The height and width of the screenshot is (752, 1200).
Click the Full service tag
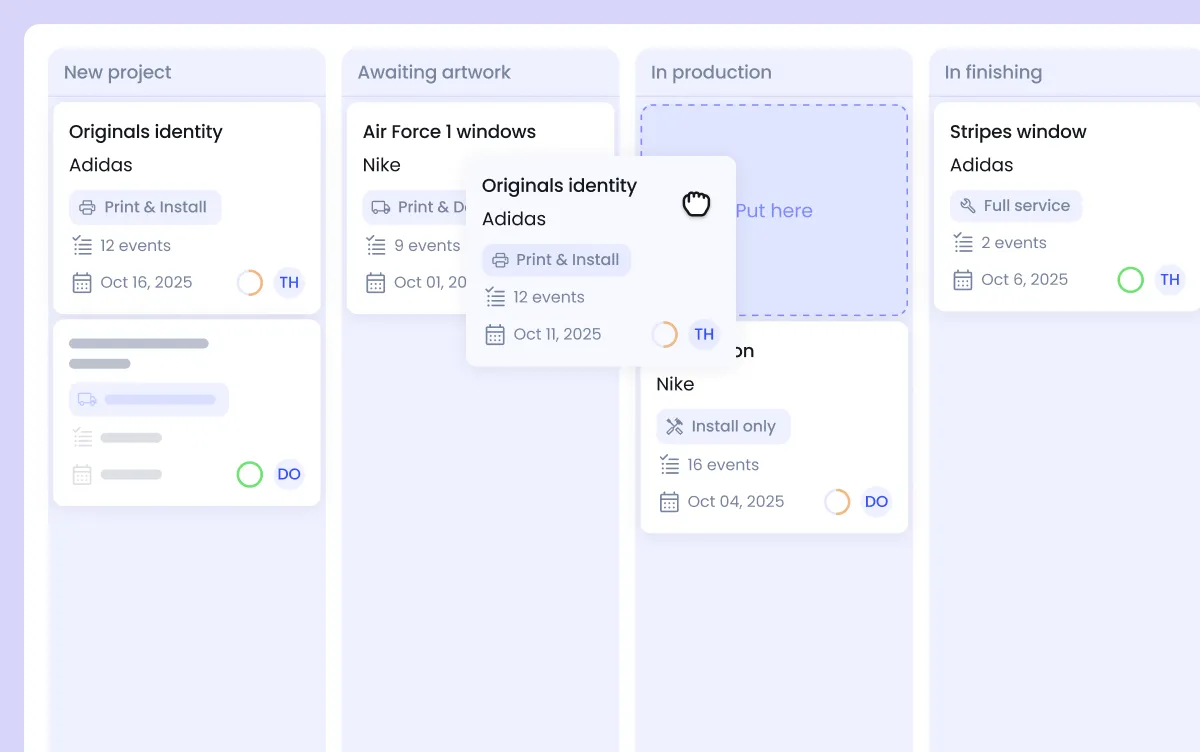[1016, 206]
